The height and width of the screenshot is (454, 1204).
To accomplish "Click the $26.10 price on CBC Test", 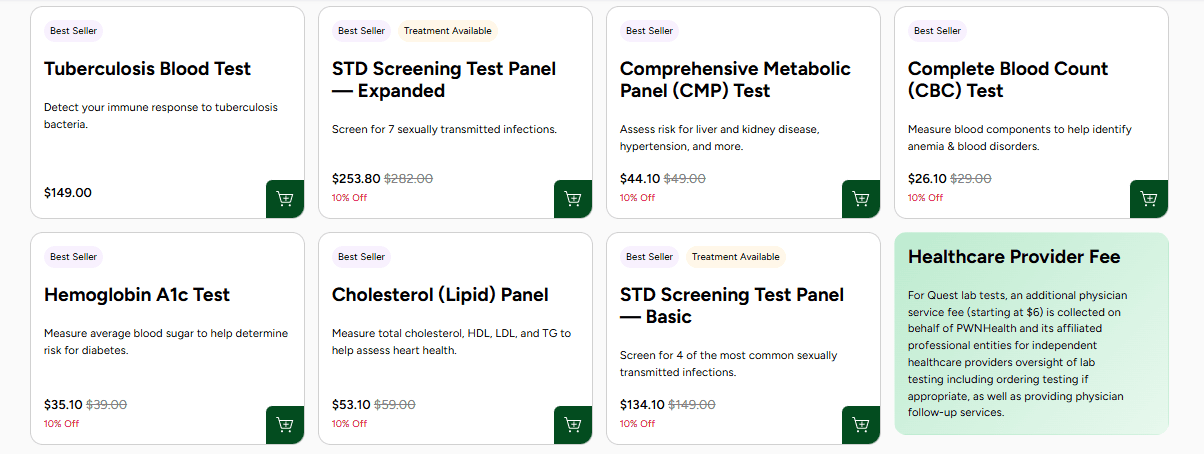I will [927, 179].
